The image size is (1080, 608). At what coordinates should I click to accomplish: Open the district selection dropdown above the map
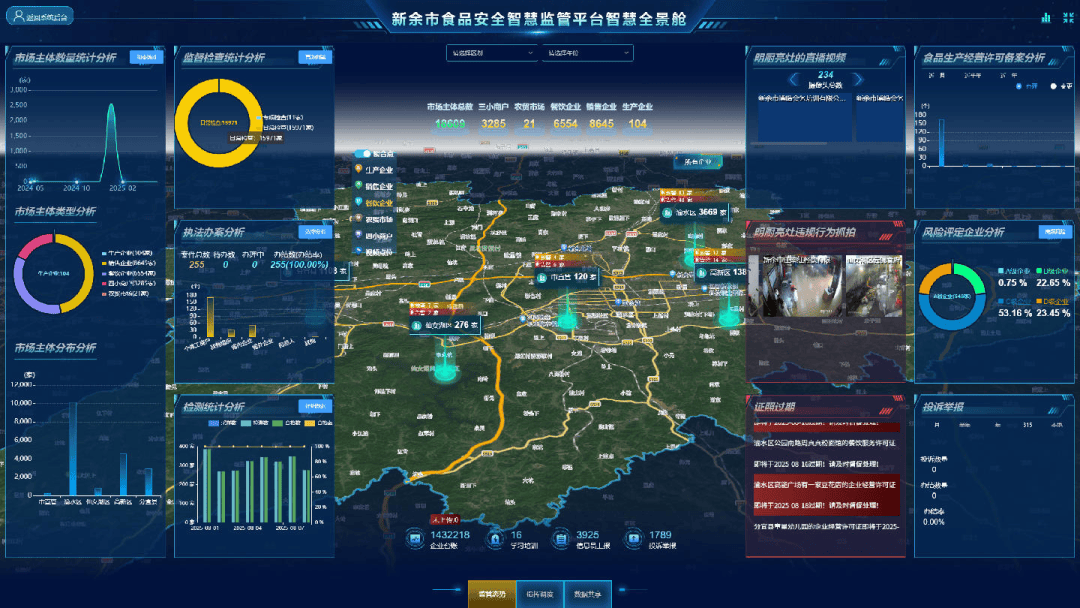coord(491,53)
